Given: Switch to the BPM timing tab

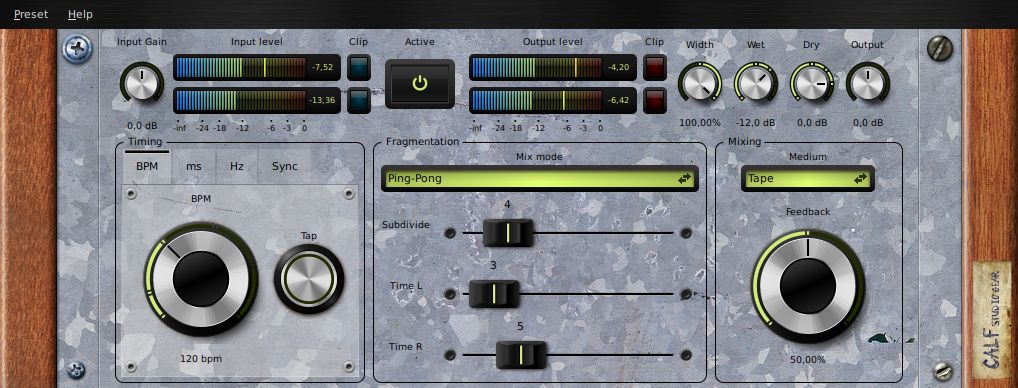Looking at the screenshot, I should pos(147,166).
